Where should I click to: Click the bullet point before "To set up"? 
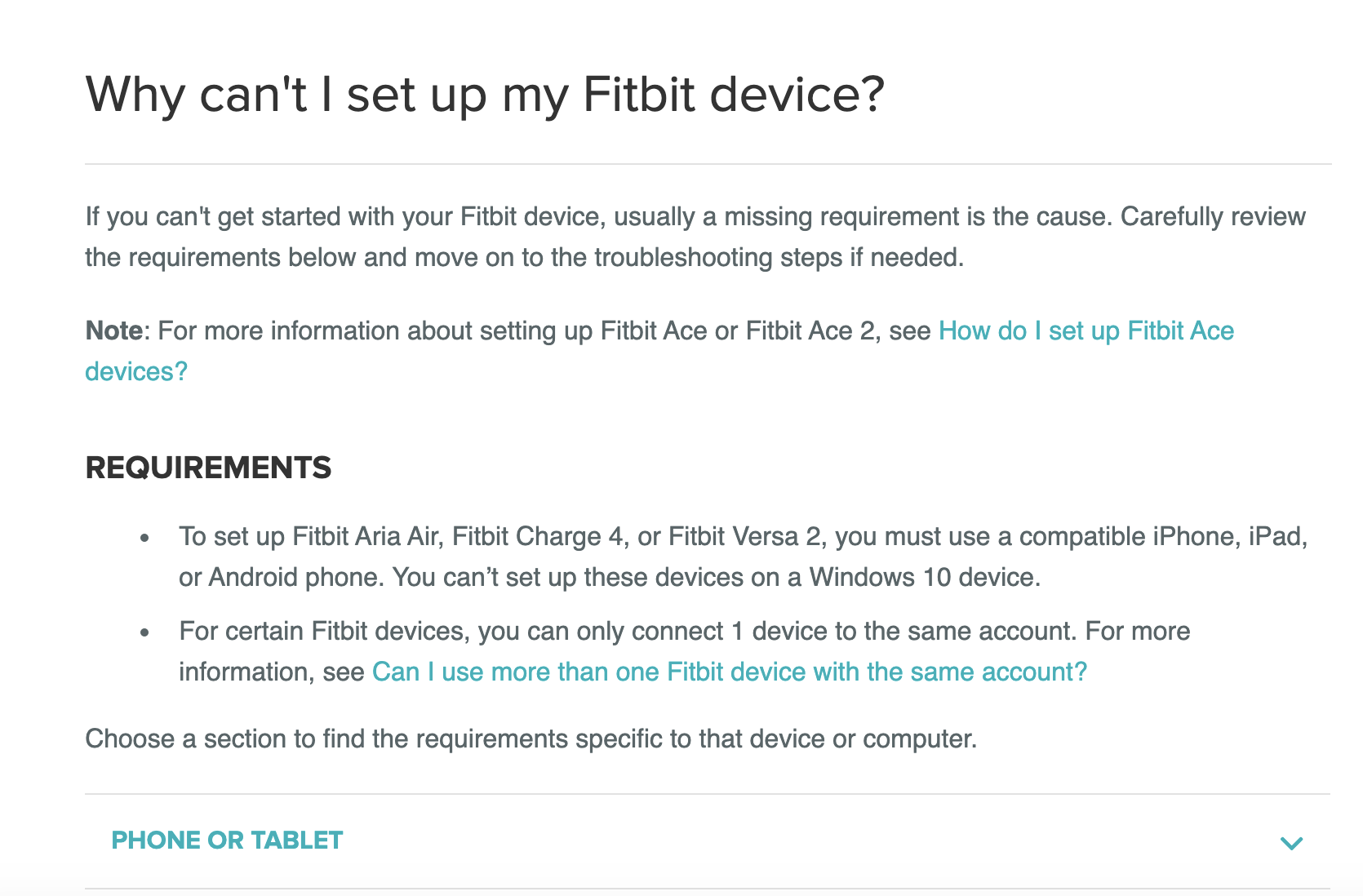(x=145, y=538)
